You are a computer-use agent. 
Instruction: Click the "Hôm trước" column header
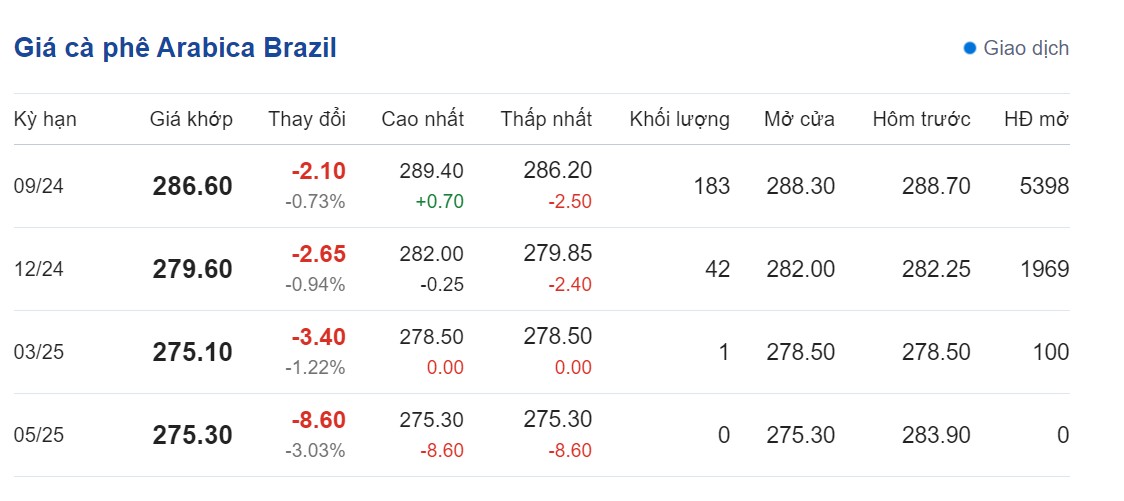921,120
